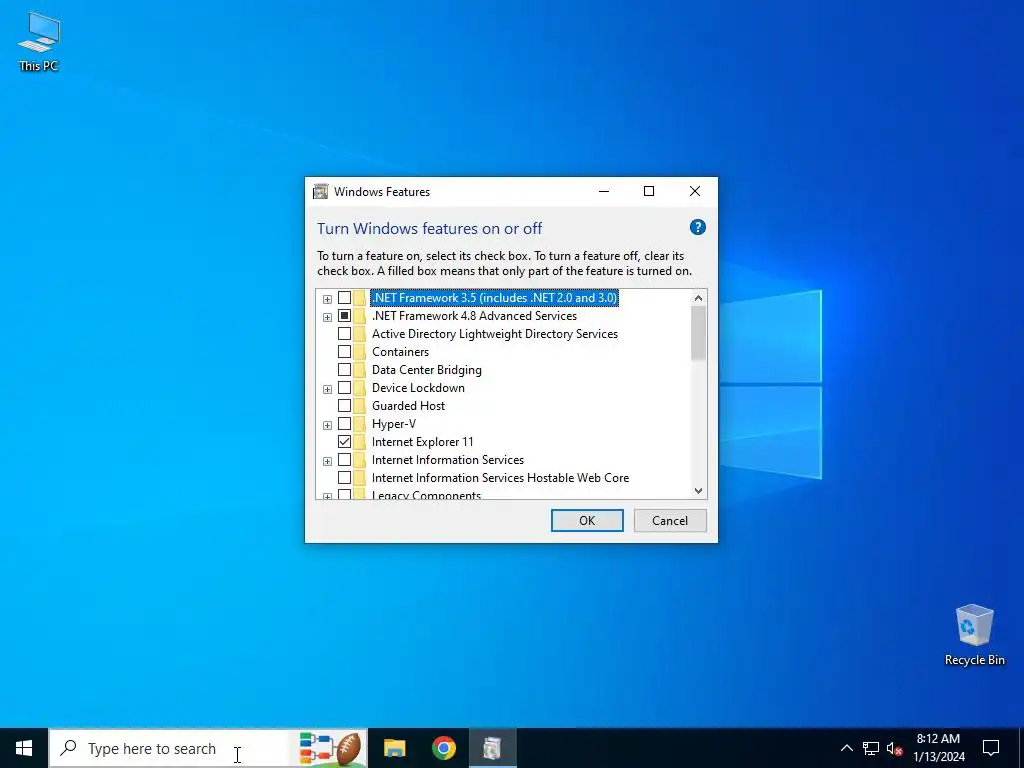Confirm changes with the OK button

[587, 520]
